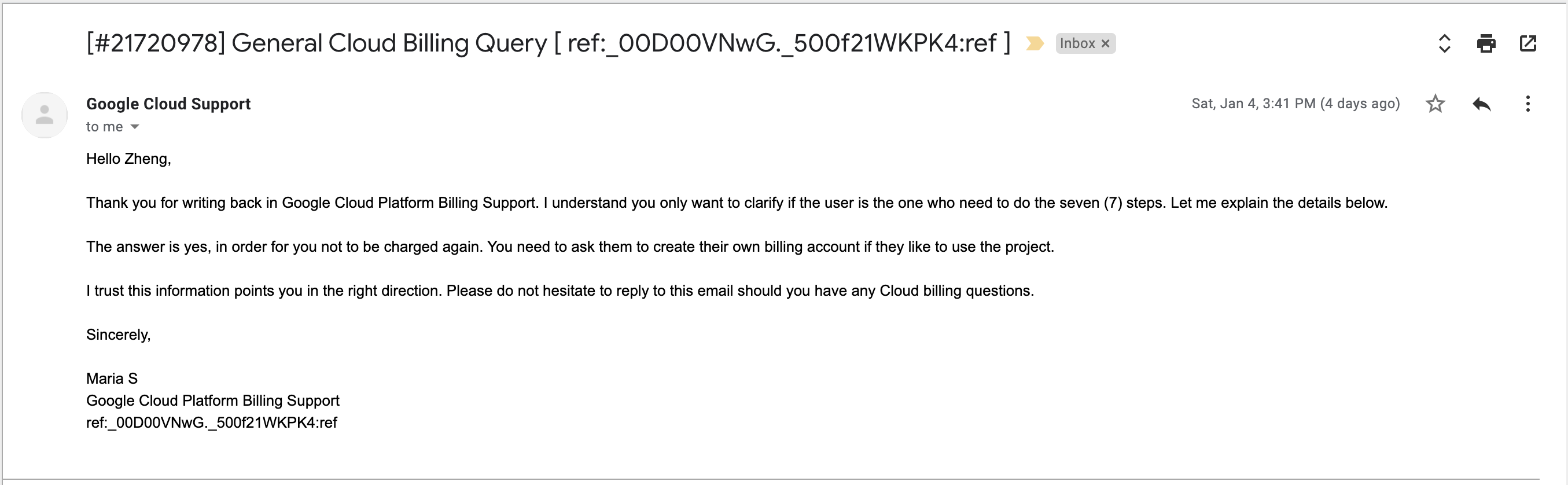This screenshot has width=1568, height=485.
Task: Click the 'to me' recipient text
Action: [x=105, y=127]
